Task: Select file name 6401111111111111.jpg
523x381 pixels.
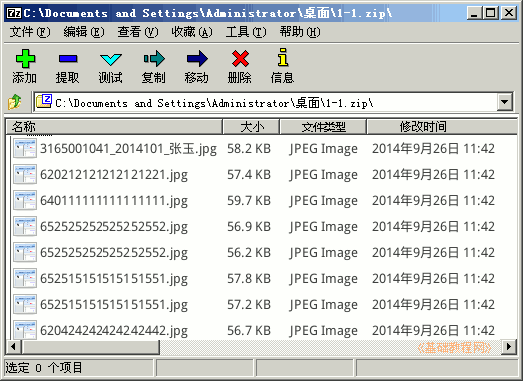Action: point(114,201)
